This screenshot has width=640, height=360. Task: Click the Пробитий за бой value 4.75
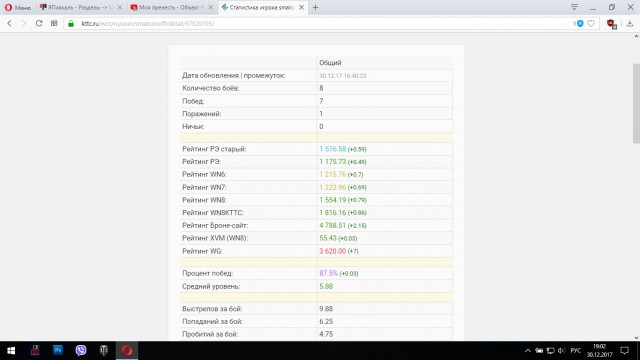coord(326,334)
